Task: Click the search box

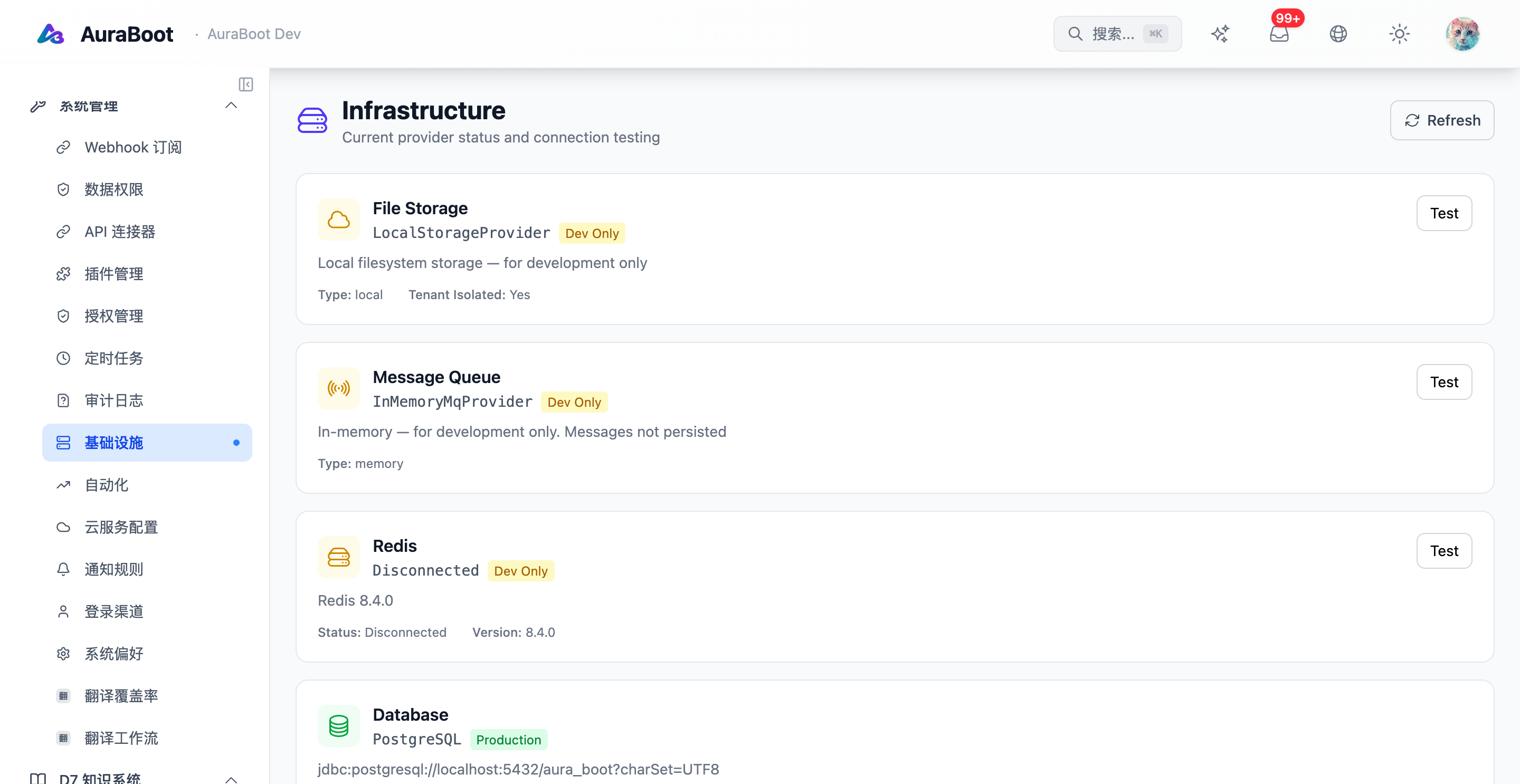Action: [1117, 34]
